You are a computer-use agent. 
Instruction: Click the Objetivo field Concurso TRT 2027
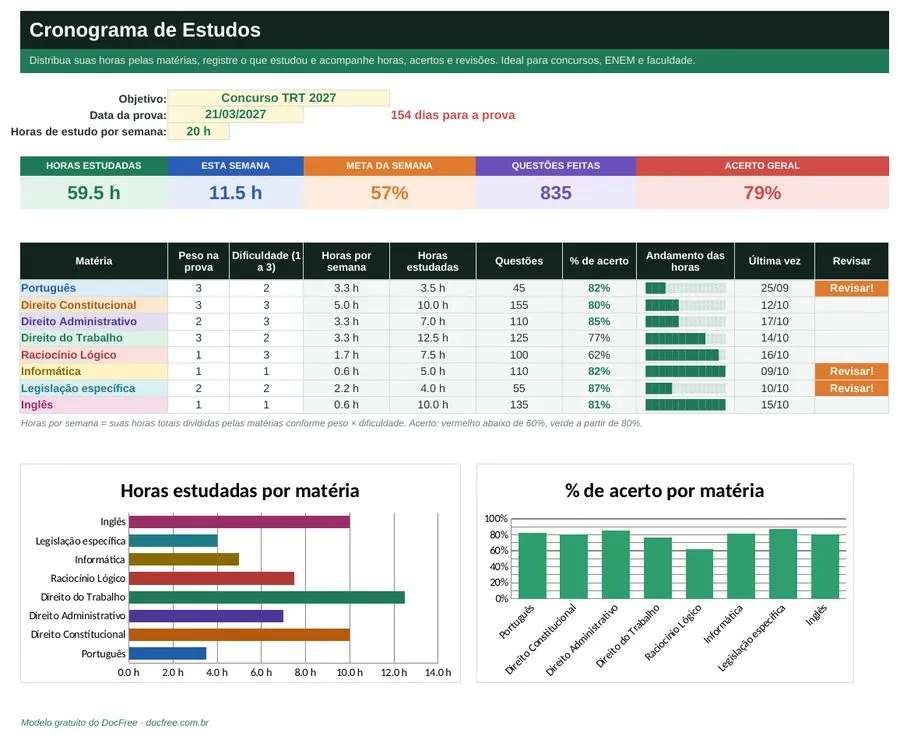click(278, 98)
